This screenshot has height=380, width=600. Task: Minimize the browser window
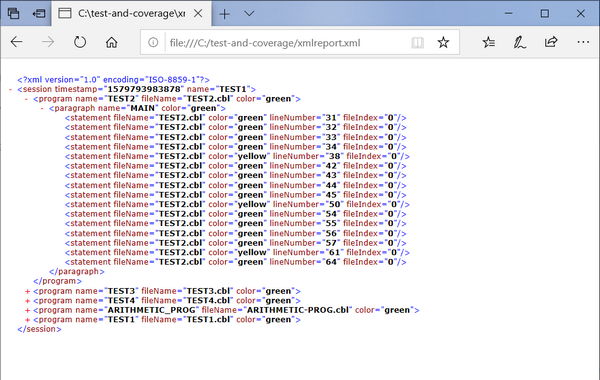coord(509,13)
